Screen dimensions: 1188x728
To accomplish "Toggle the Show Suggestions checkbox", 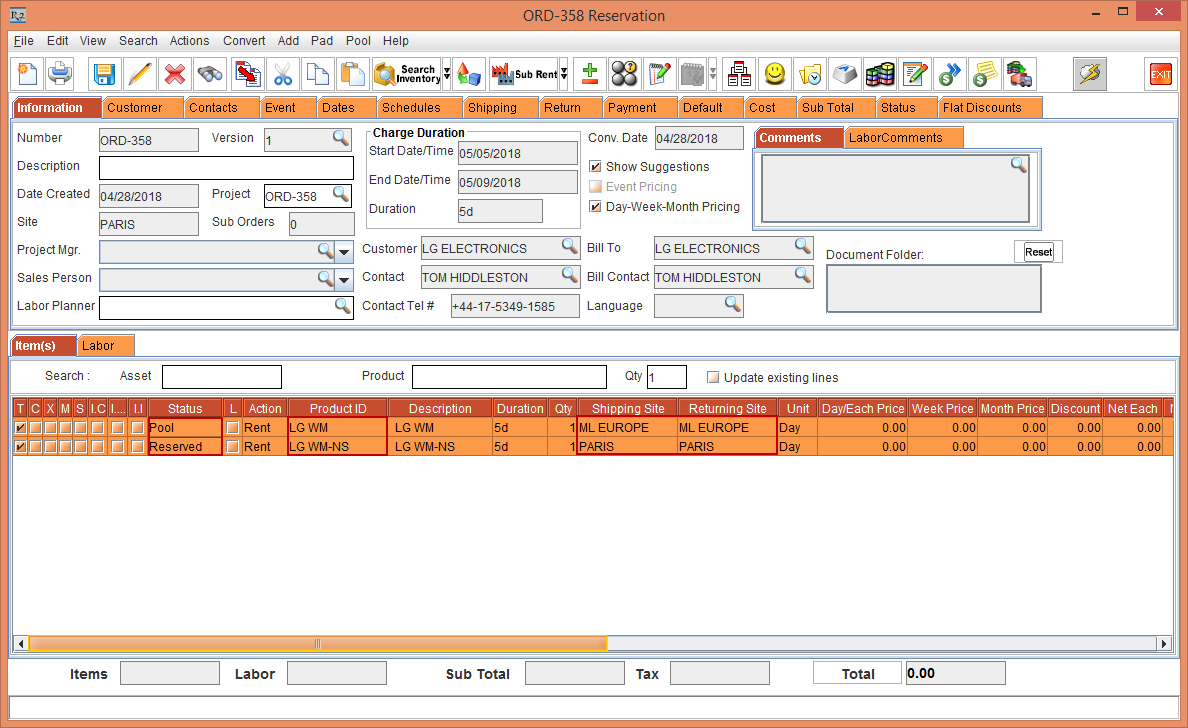I will click(596, 167).
